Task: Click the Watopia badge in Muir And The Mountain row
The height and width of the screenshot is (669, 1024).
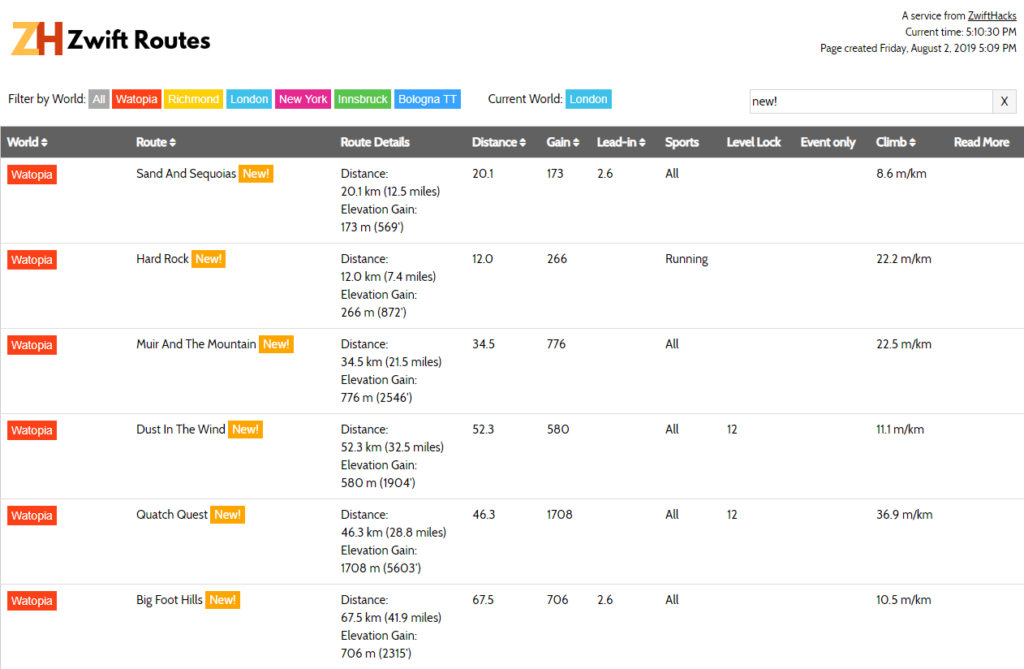Action: 32,345
